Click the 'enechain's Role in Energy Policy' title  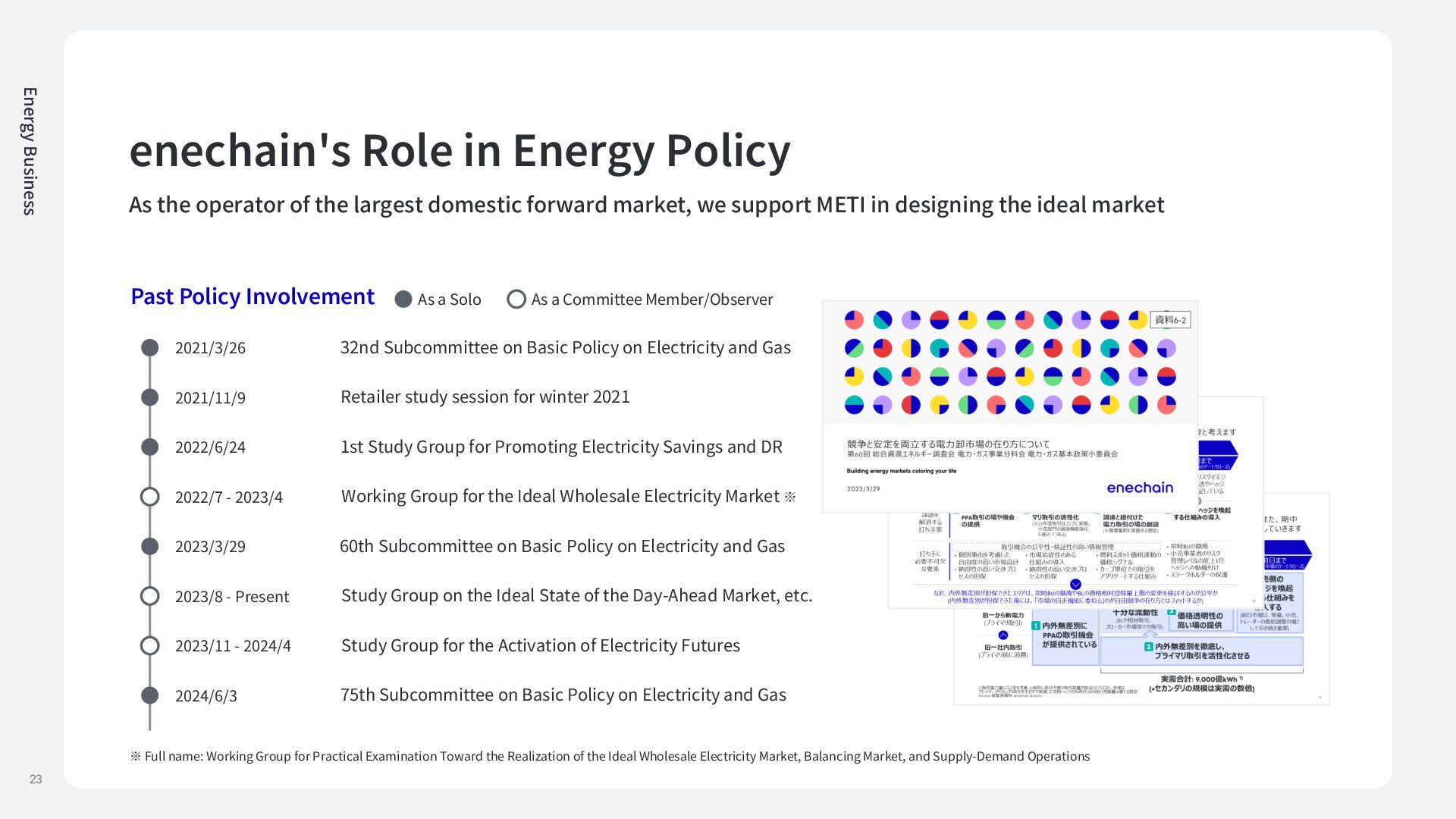tap(460, 150)
